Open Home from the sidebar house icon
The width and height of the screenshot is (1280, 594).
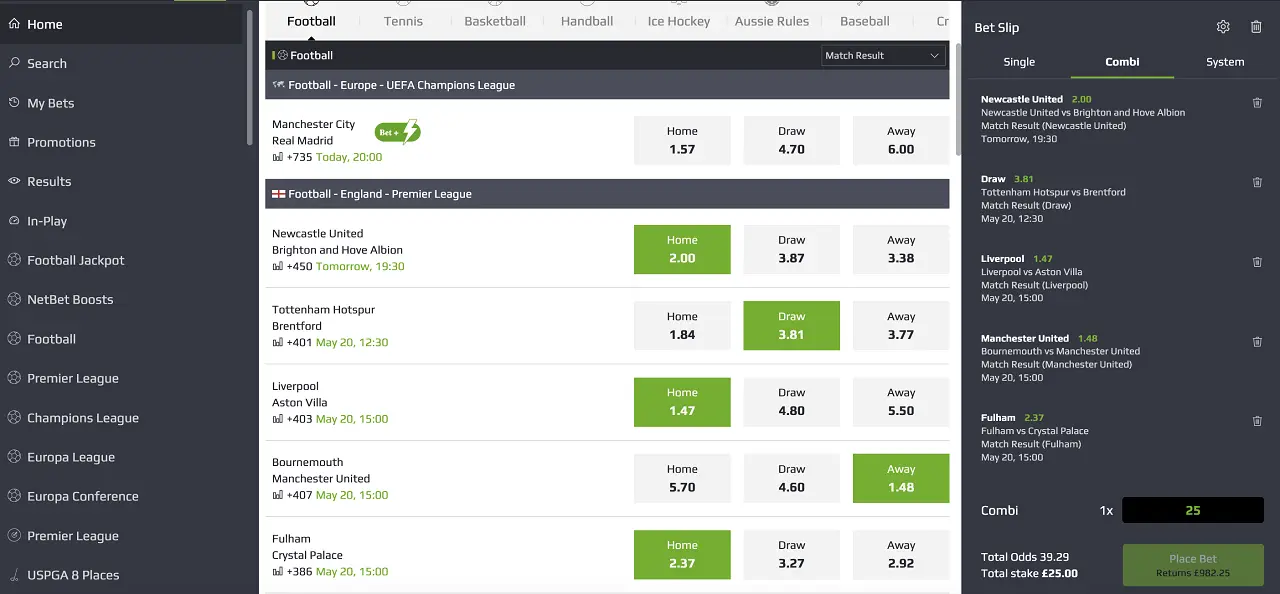tap(14, 24)
